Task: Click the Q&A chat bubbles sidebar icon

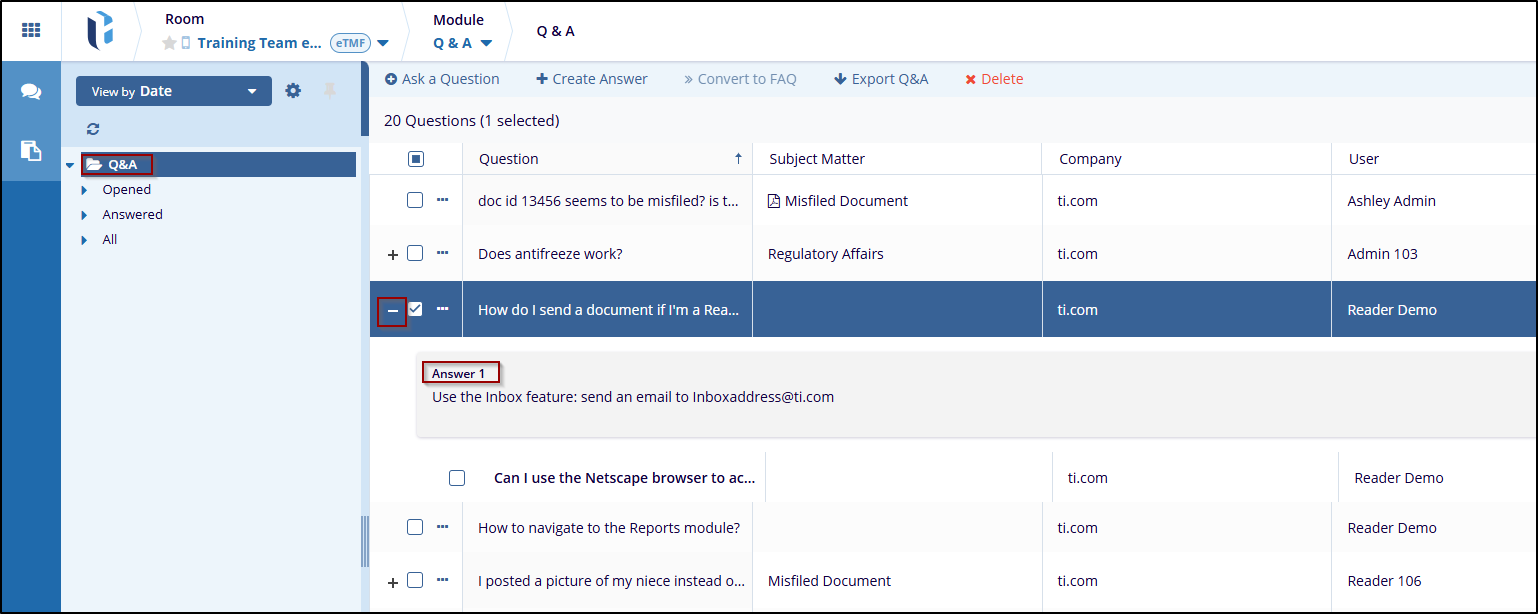Action: click(31, 92)
